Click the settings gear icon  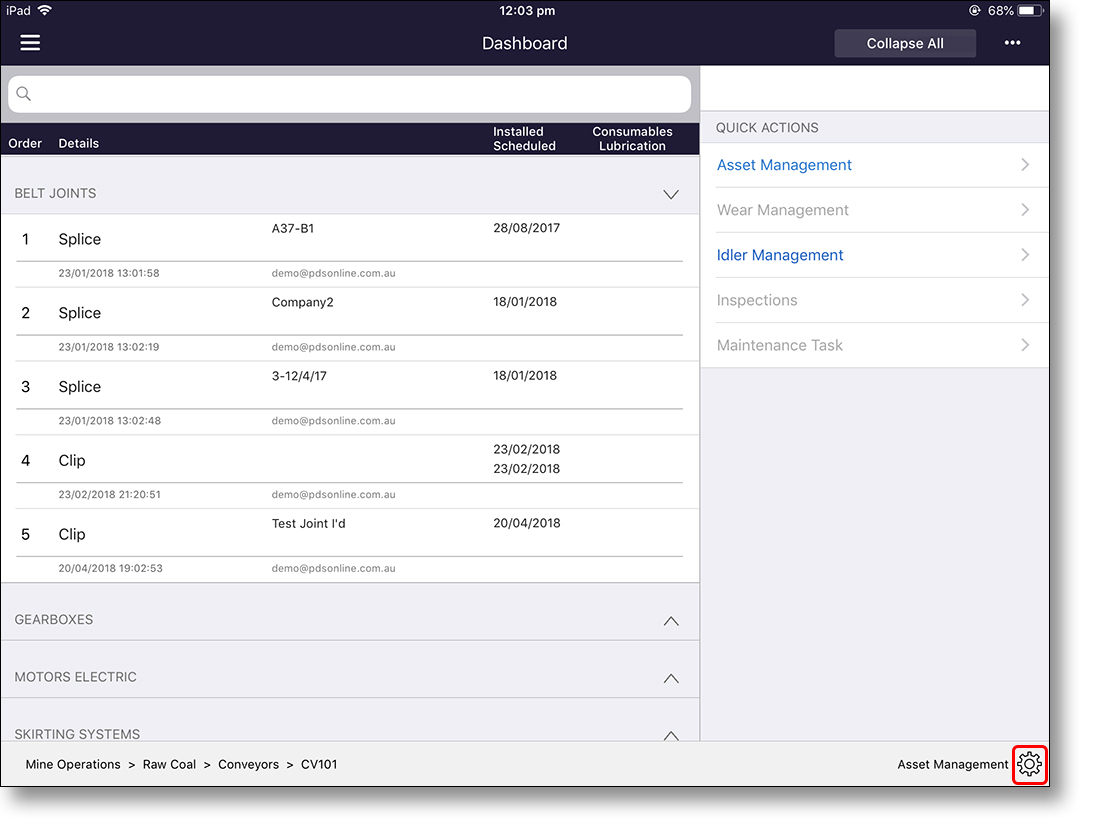click(1029, 764)
